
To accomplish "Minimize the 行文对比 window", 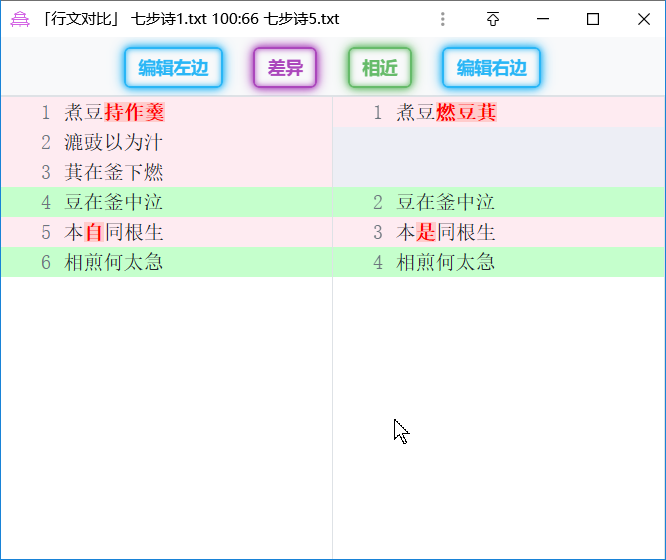I will (543, 19).
